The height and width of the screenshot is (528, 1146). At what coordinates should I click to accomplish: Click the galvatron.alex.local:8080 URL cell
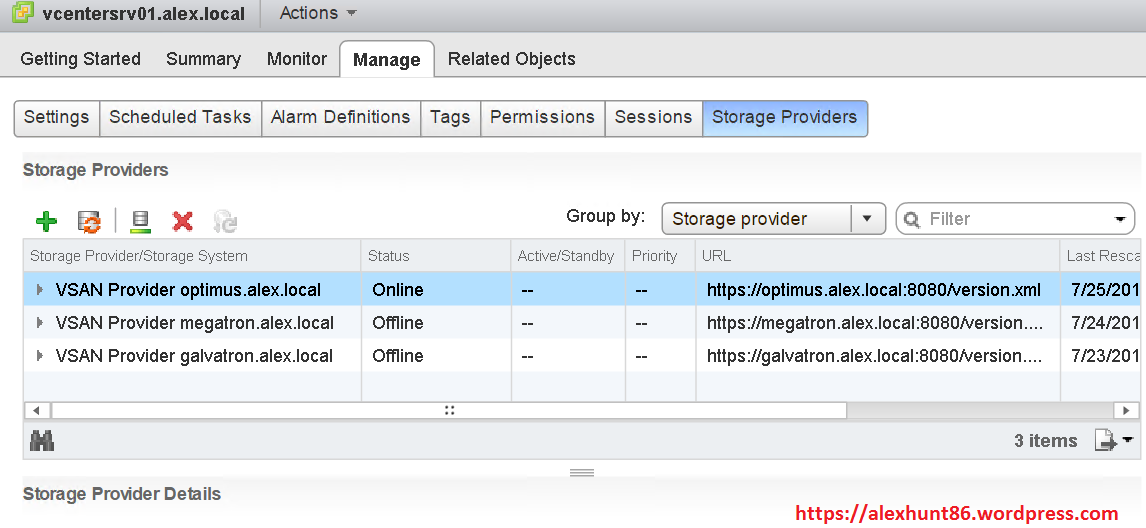point(877,356)
